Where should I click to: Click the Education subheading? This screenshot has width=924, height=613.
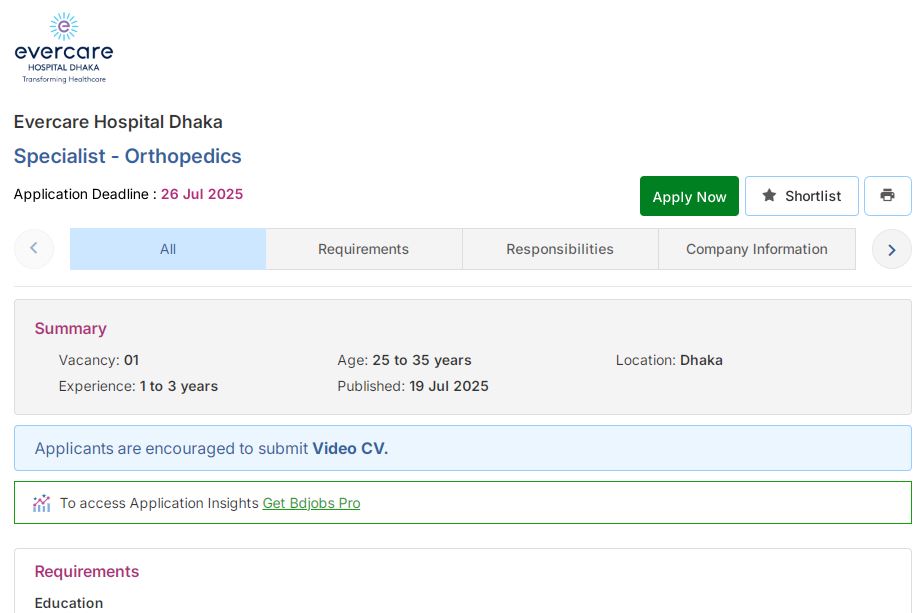[69, 603]
